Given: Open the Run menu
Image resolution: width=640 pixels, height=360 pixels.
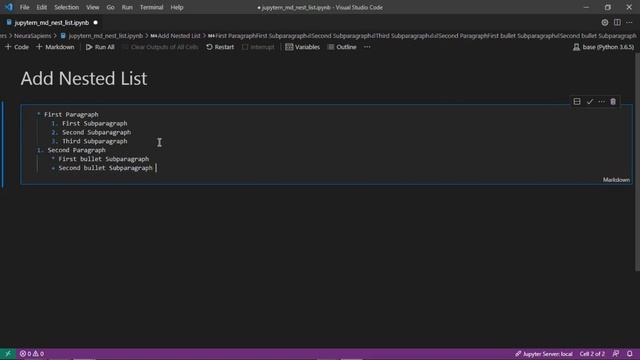Looking at the screenshot, I should [x=127, y=7].
